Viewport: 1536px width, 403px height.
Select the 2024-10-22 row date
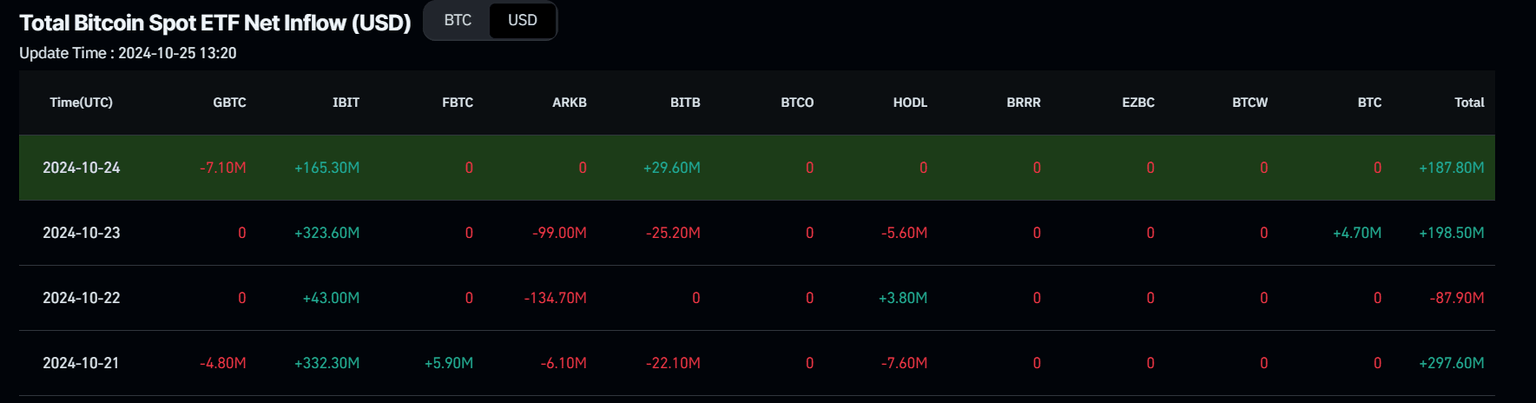pyautogui.click(x=81, y=298)
